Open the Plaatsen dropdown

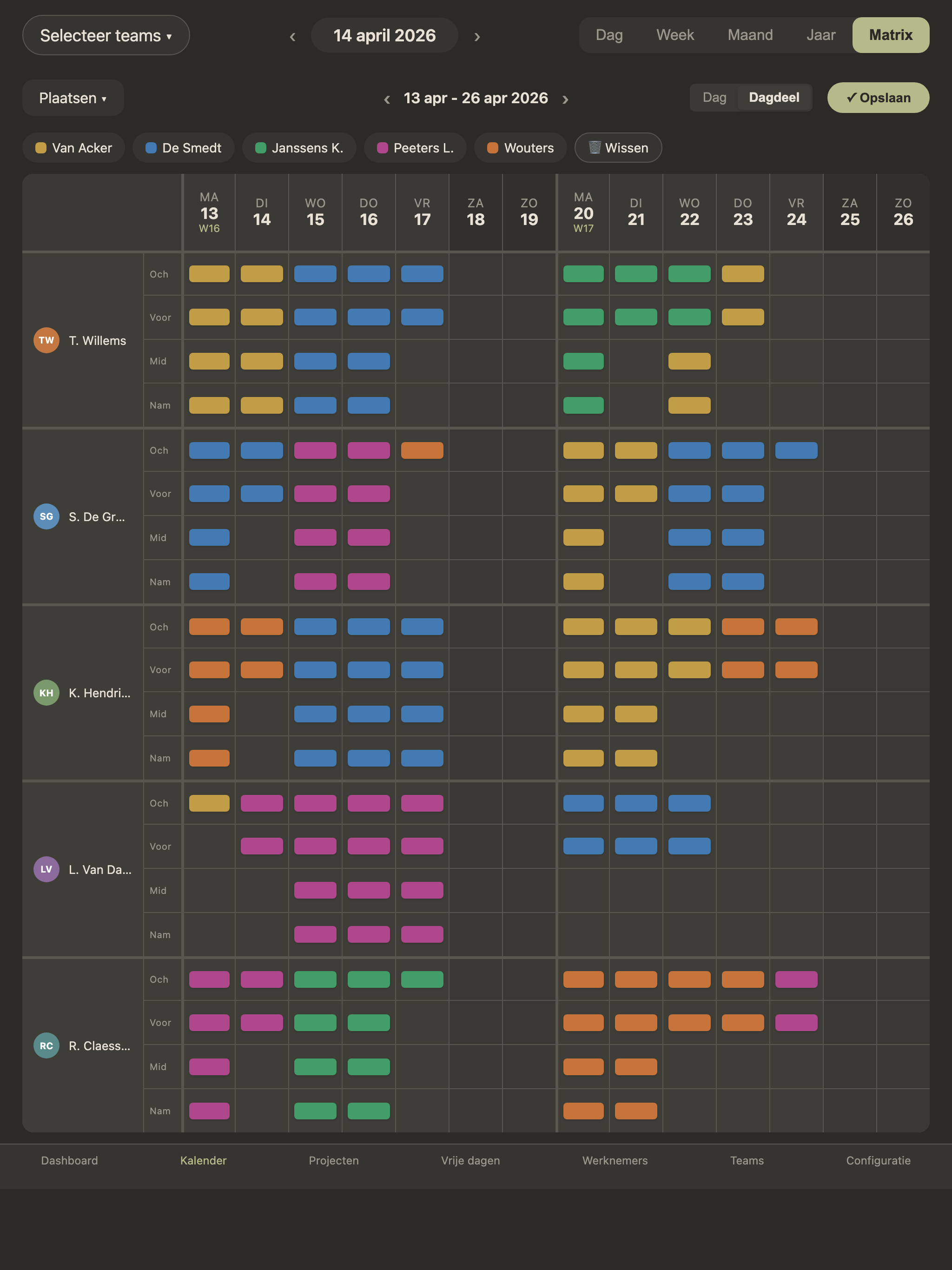pyautogui.click(x=73, y=98)
